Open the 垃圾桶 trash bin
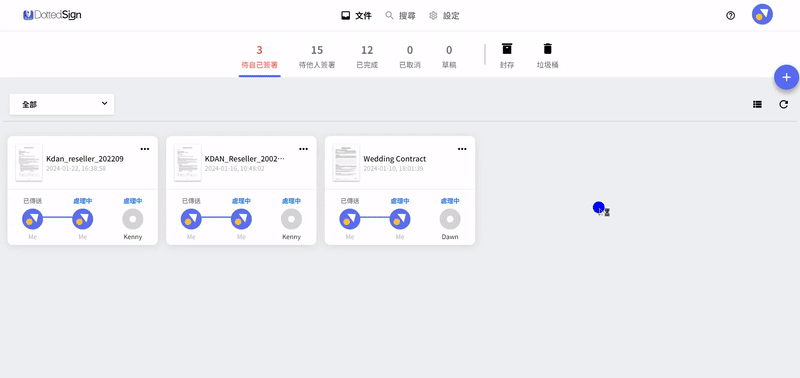 click(x=547, y=56)
